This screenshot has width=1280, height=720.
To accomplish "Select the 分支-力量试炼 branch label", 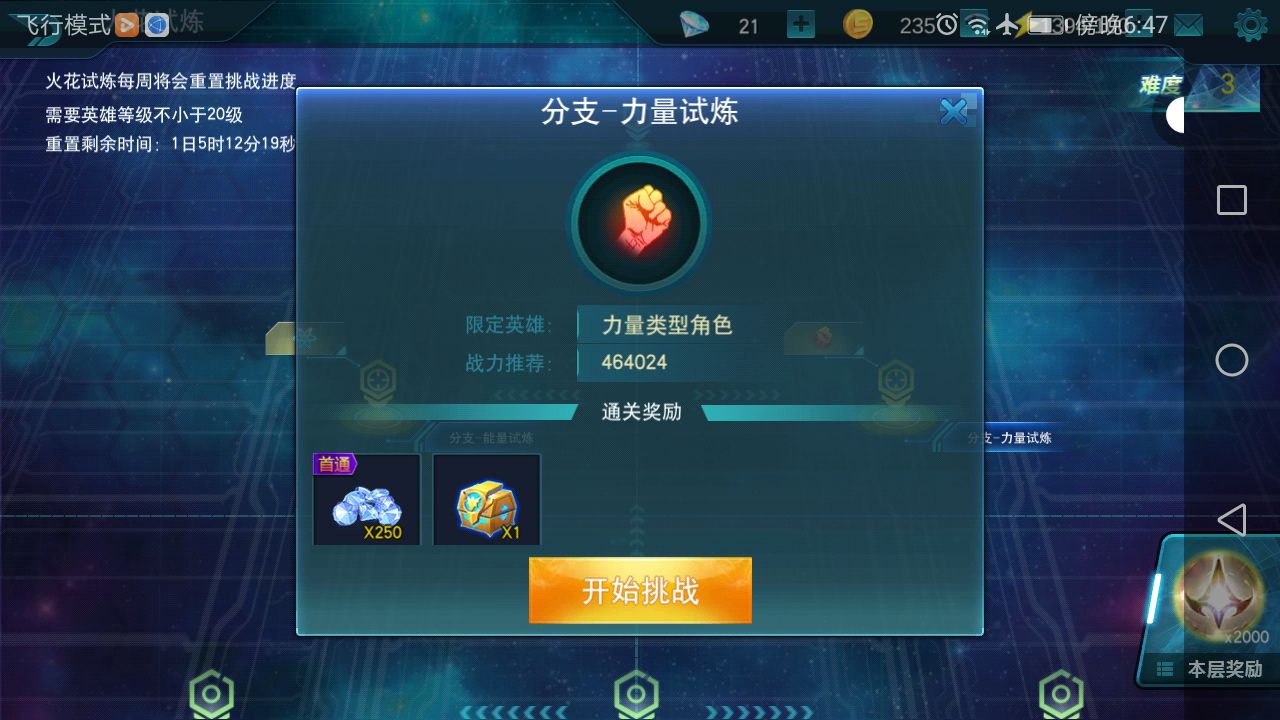I will [x=1009, y=438].
